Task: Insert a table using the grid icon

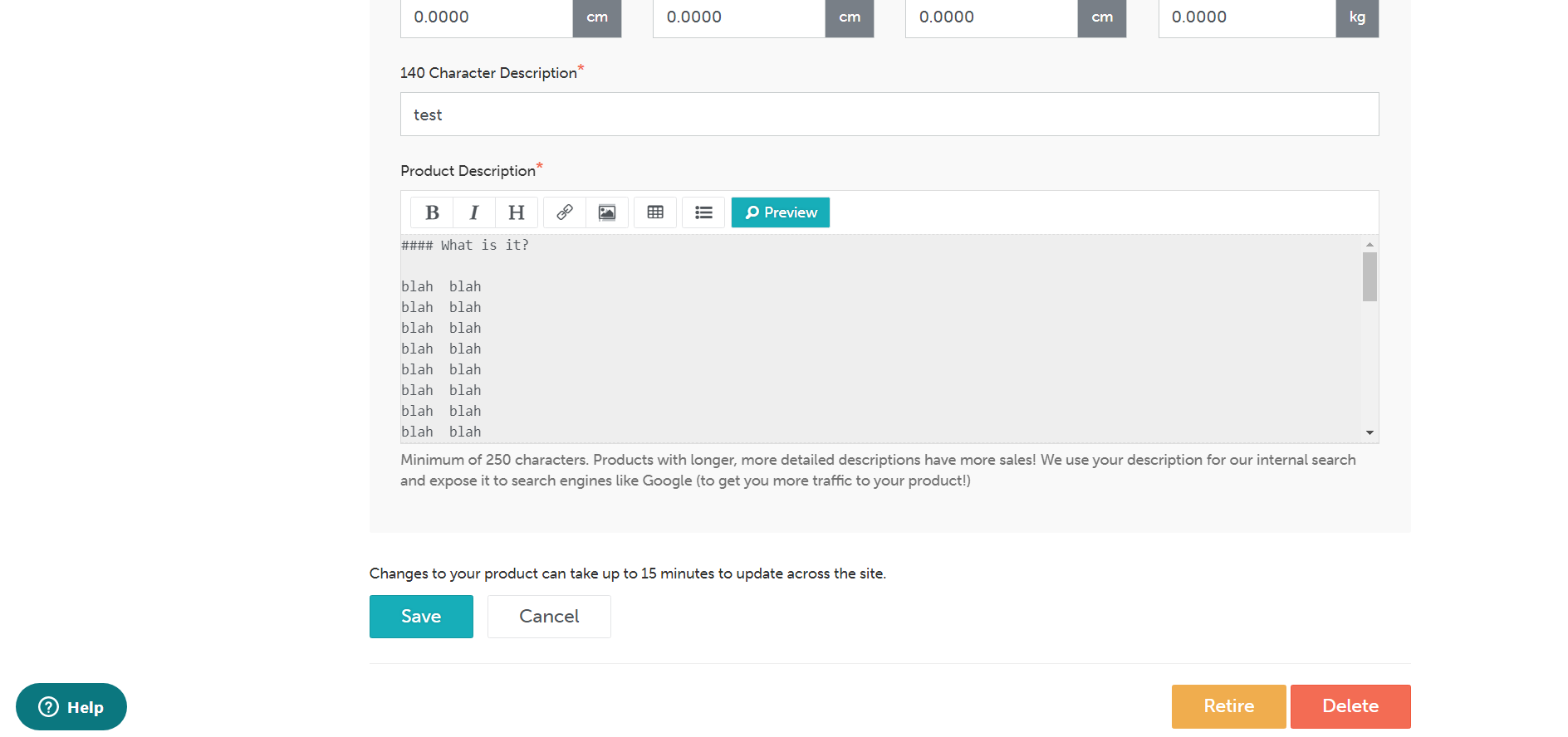Action: pyautogui.click(x=655, y=212)
